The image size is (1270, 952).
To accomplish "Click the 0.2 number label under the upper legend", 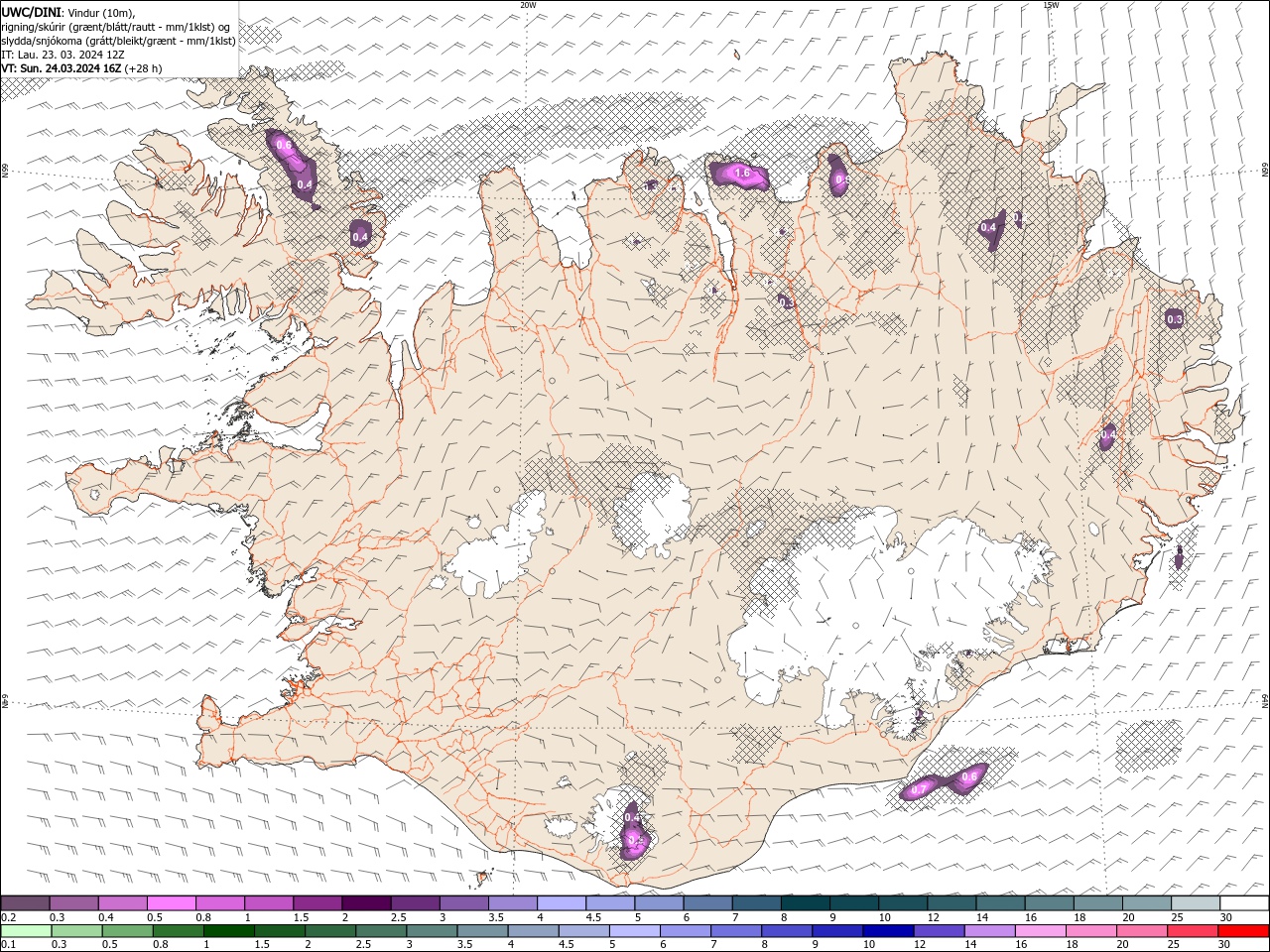I will tap(8, 917).
